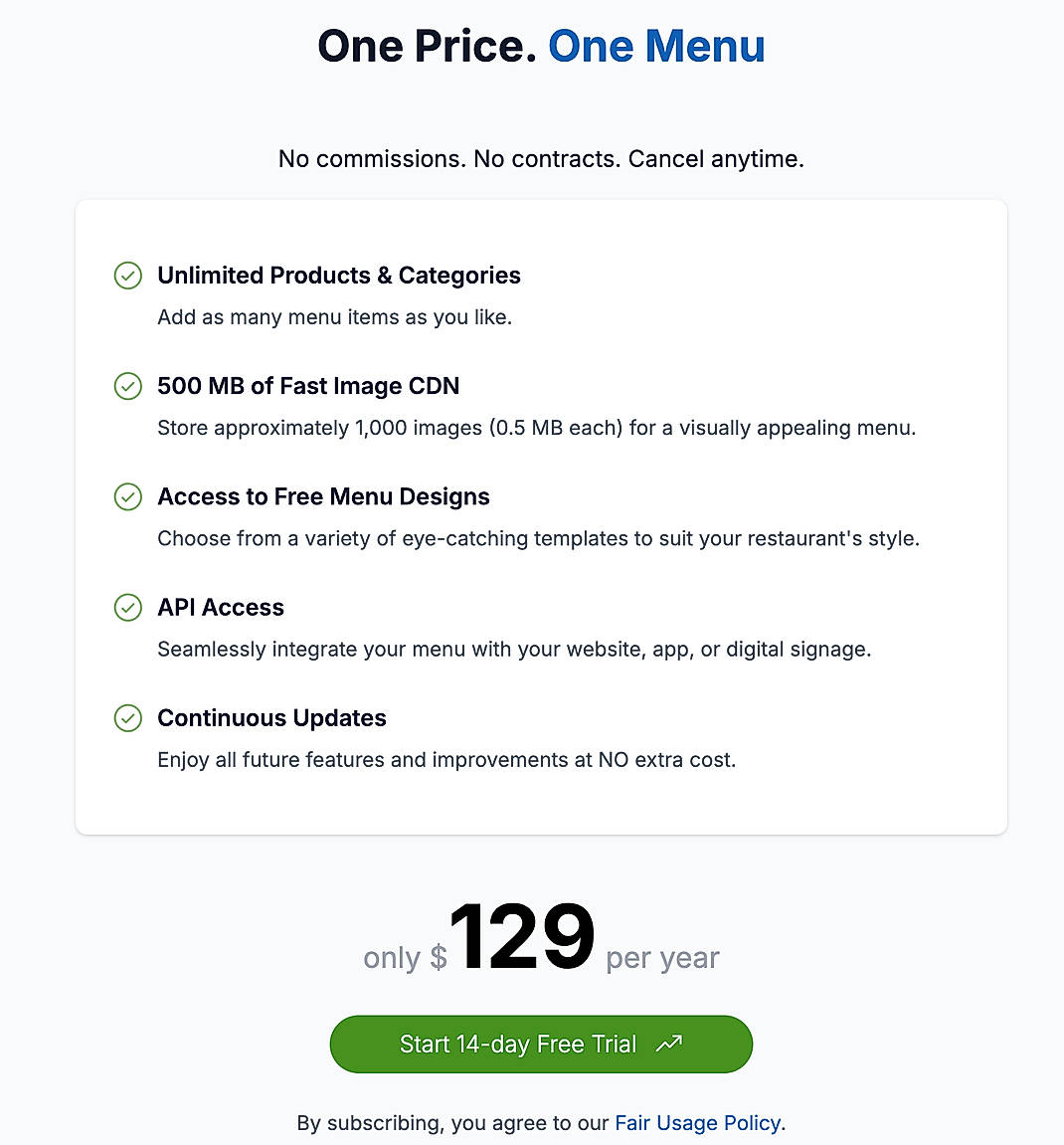1064x1145 pixels.
Task: Click the 500 MB of Fast Image CDN heading
Action: [308, 386]
